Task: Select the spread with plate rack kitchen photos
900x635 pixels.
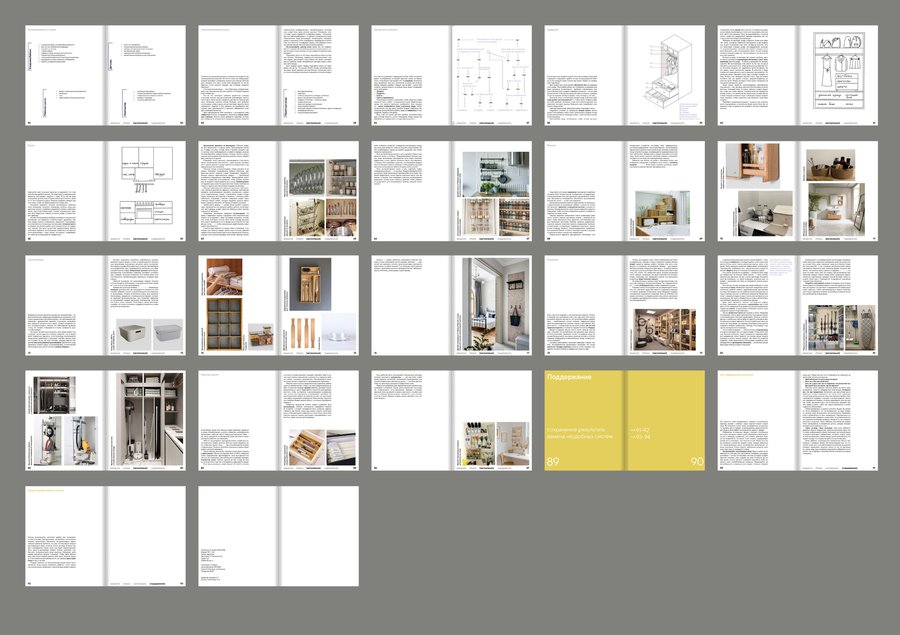Action: tap(278, 191)
